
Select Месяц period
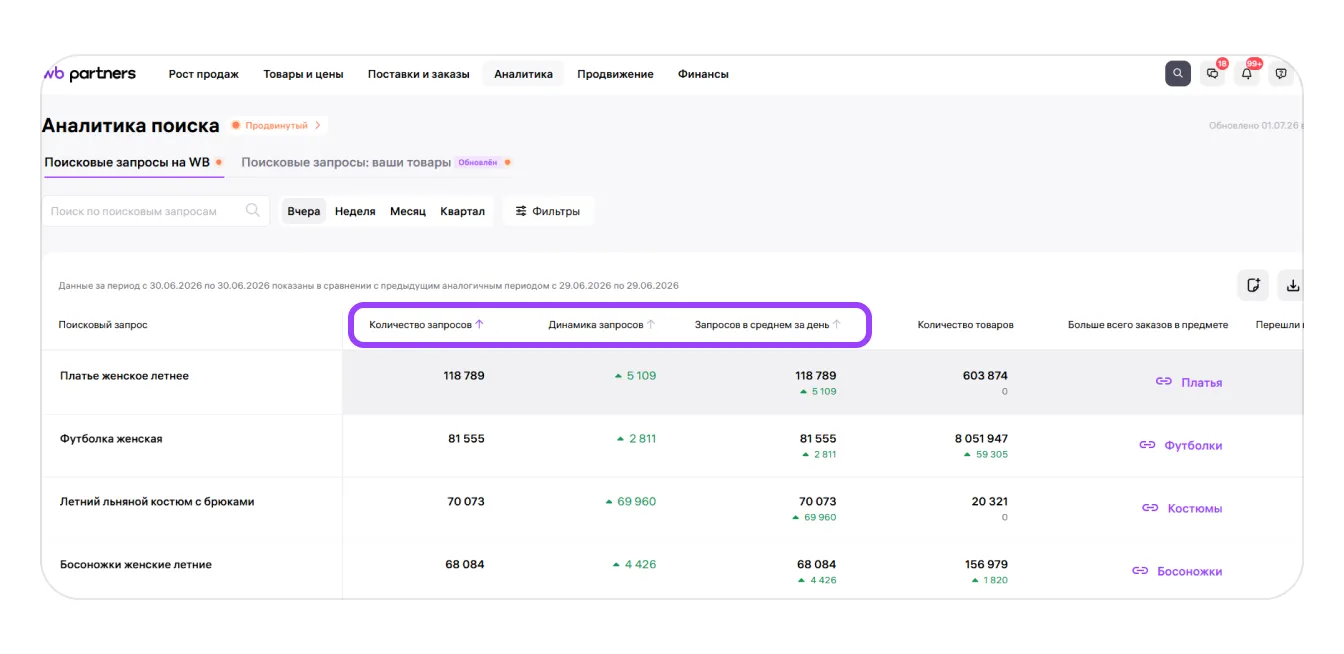point(408,211)
